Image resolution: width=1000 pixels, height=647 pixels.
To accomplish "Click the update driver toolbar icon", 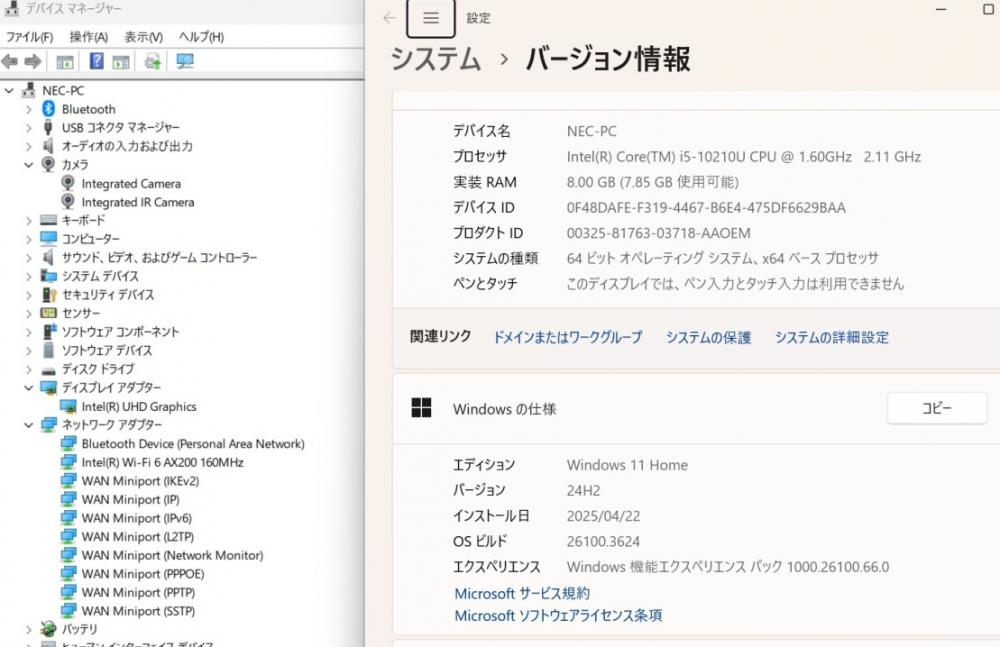I will 152,61.
